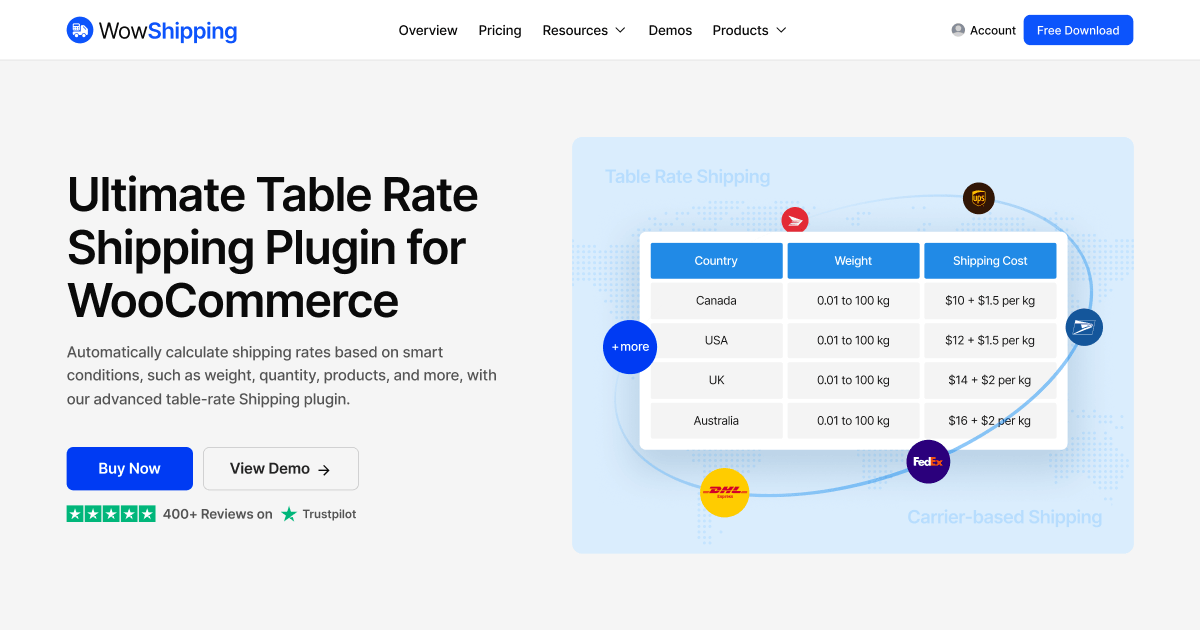The image size is (1200, 630).
Task: Click the Country column header
Action: point(716,260)
